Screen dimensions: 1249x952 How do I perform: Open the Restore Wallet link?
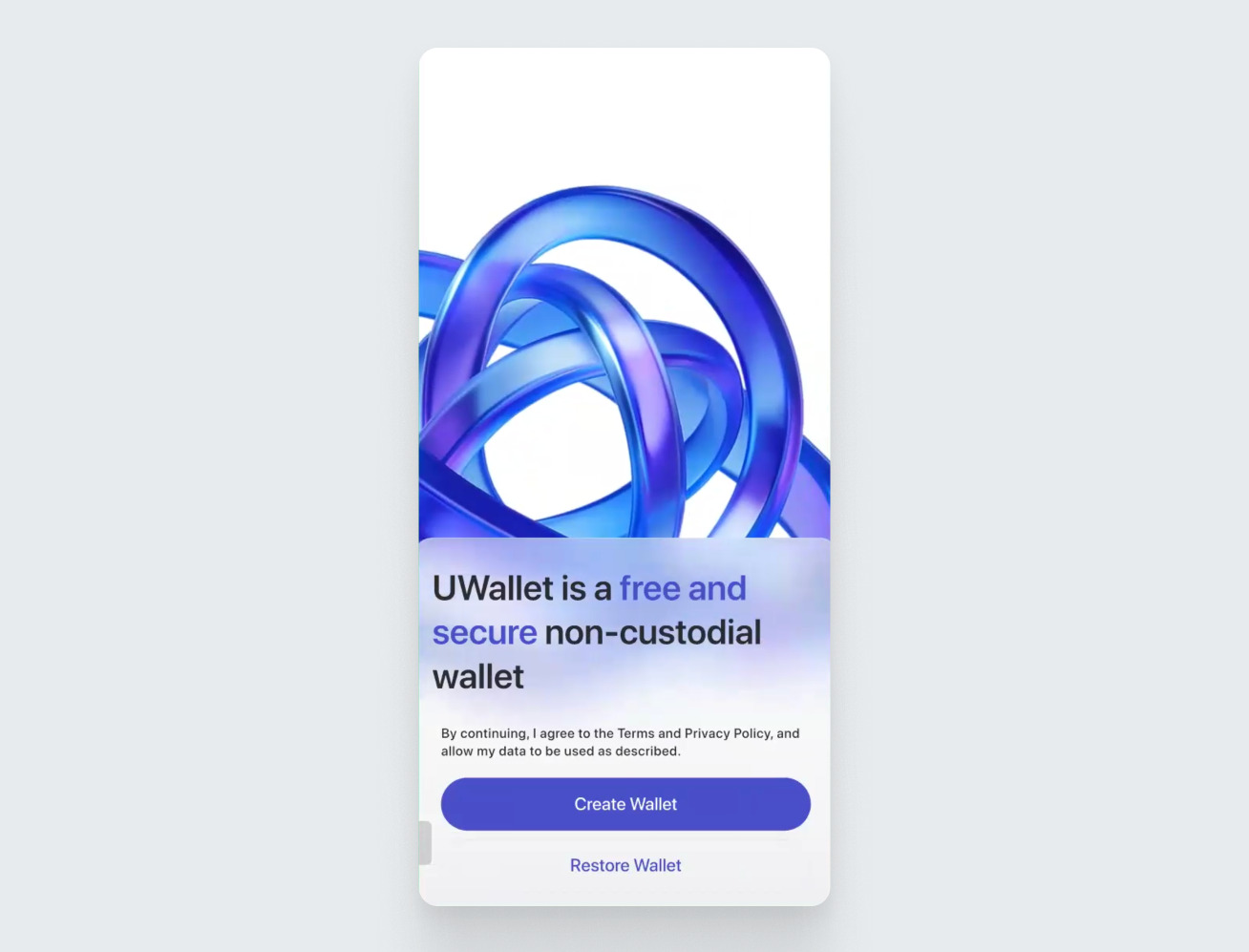(625, 865)
